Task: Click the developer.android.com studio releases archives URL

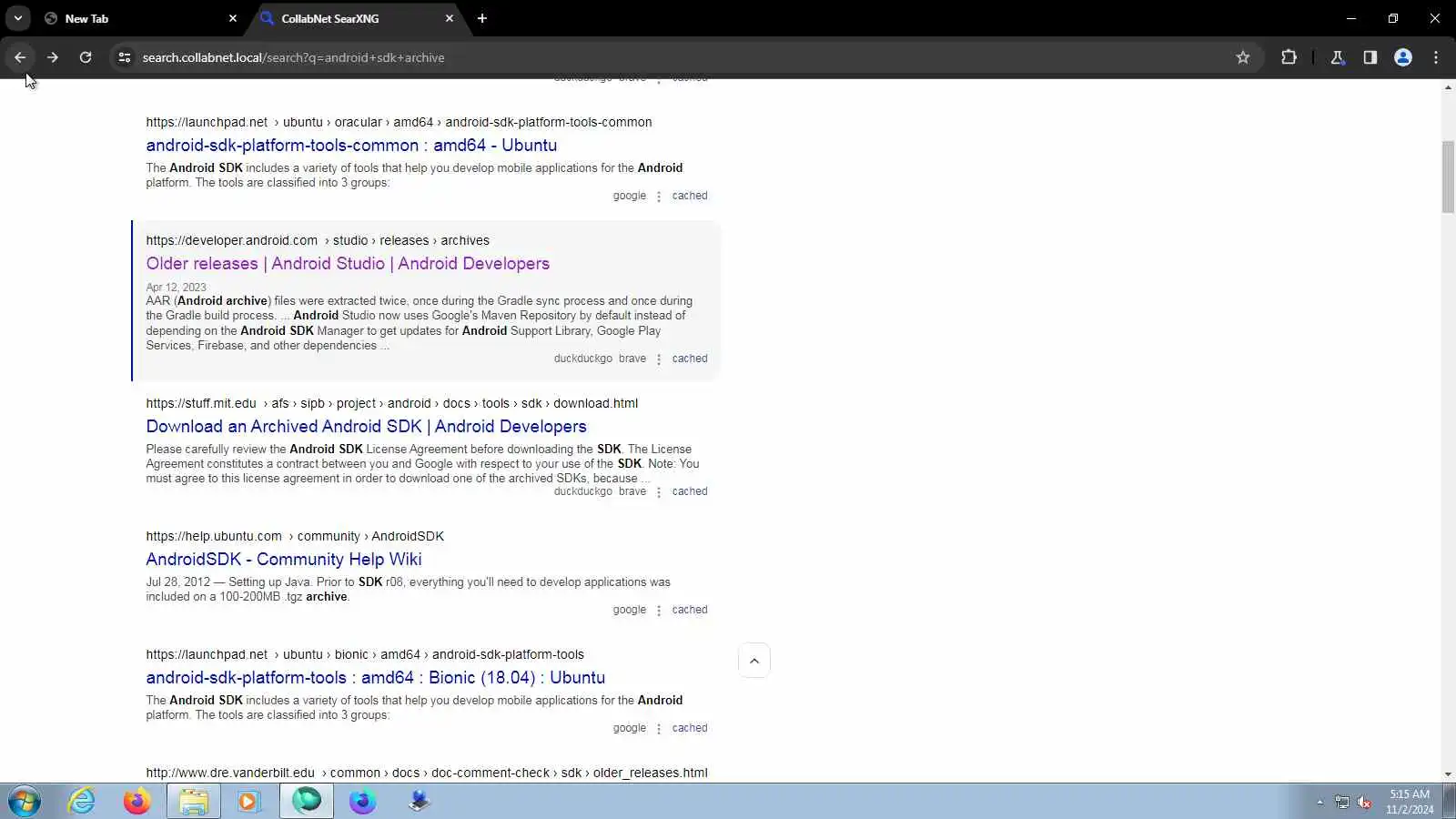Action: click(318, 240)
